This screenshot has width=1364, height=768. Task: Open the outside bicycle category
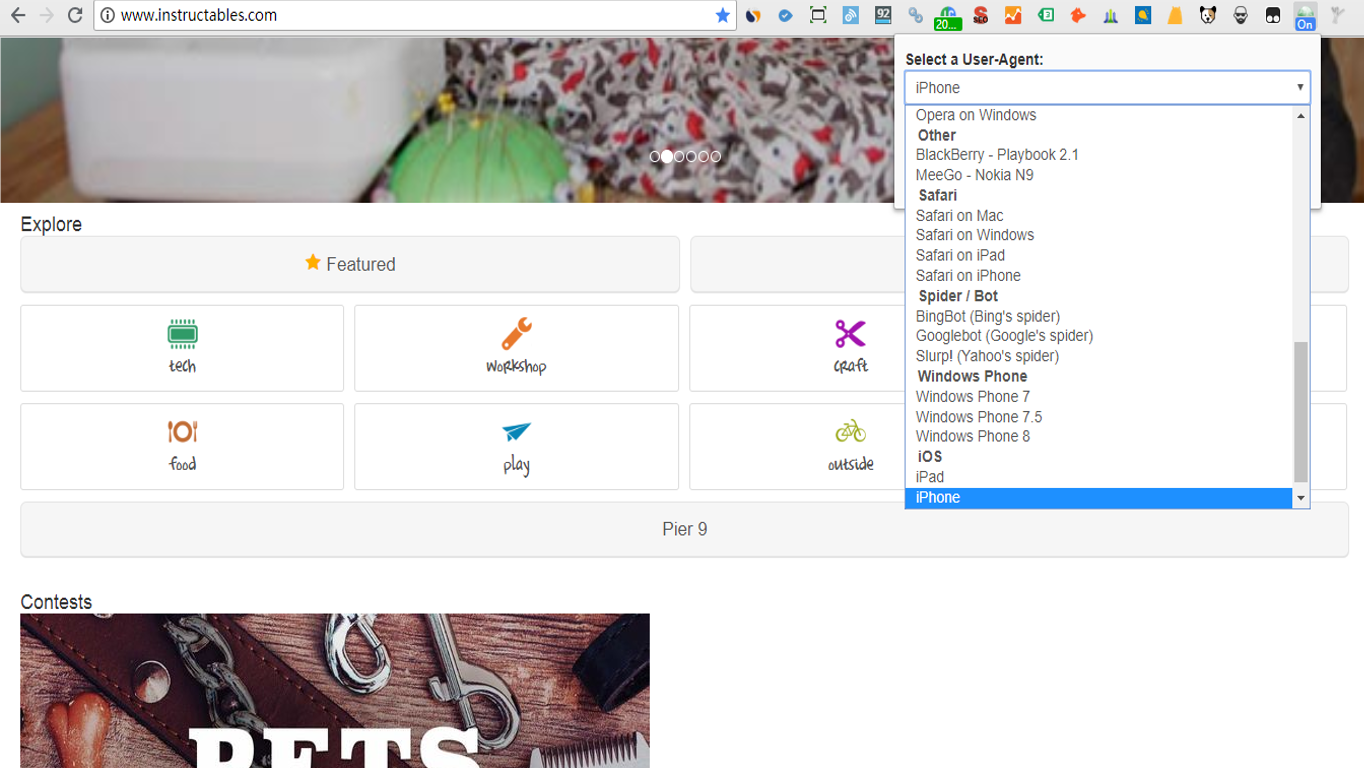pyautogui.click(x=850, y=432)
